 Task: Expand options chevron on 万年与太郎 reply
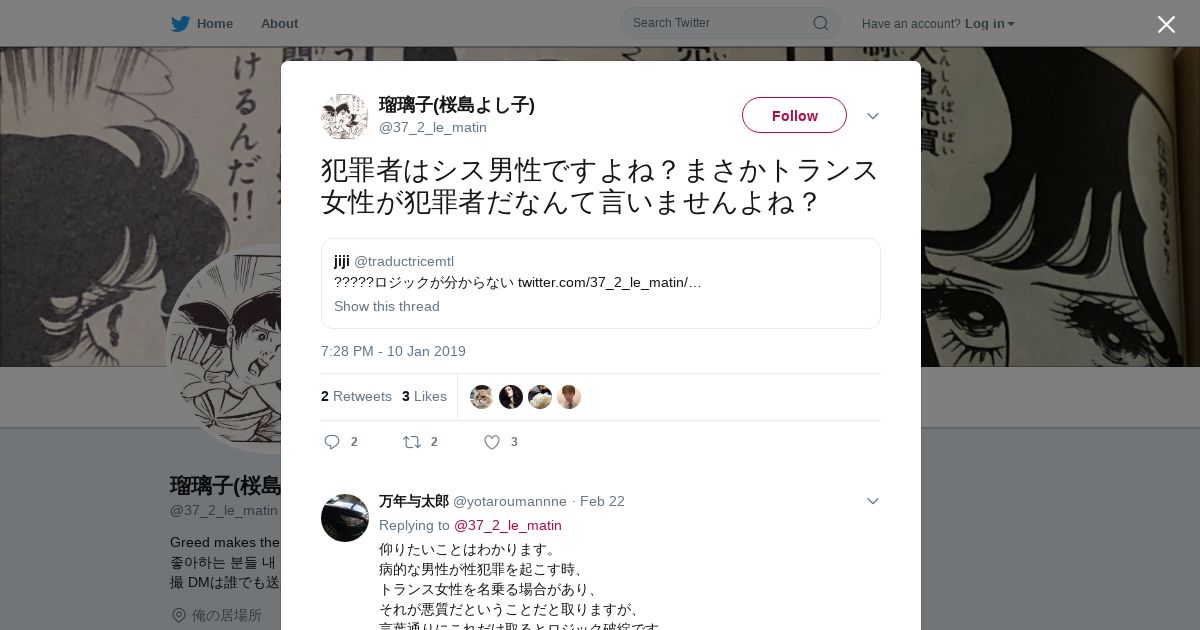pyautogui.click(x=872, y=501)
